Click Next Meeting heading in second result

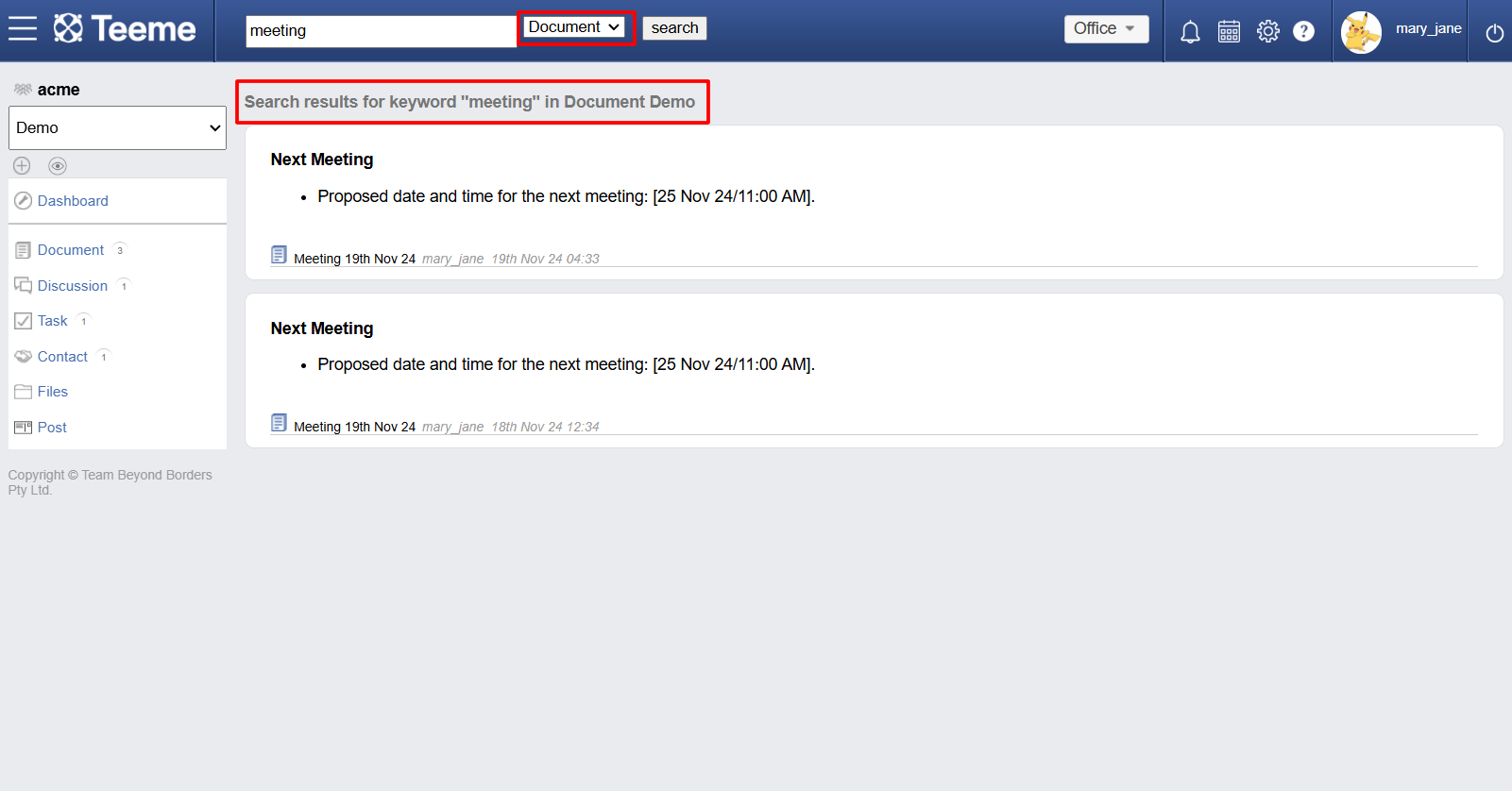[322, 328]
